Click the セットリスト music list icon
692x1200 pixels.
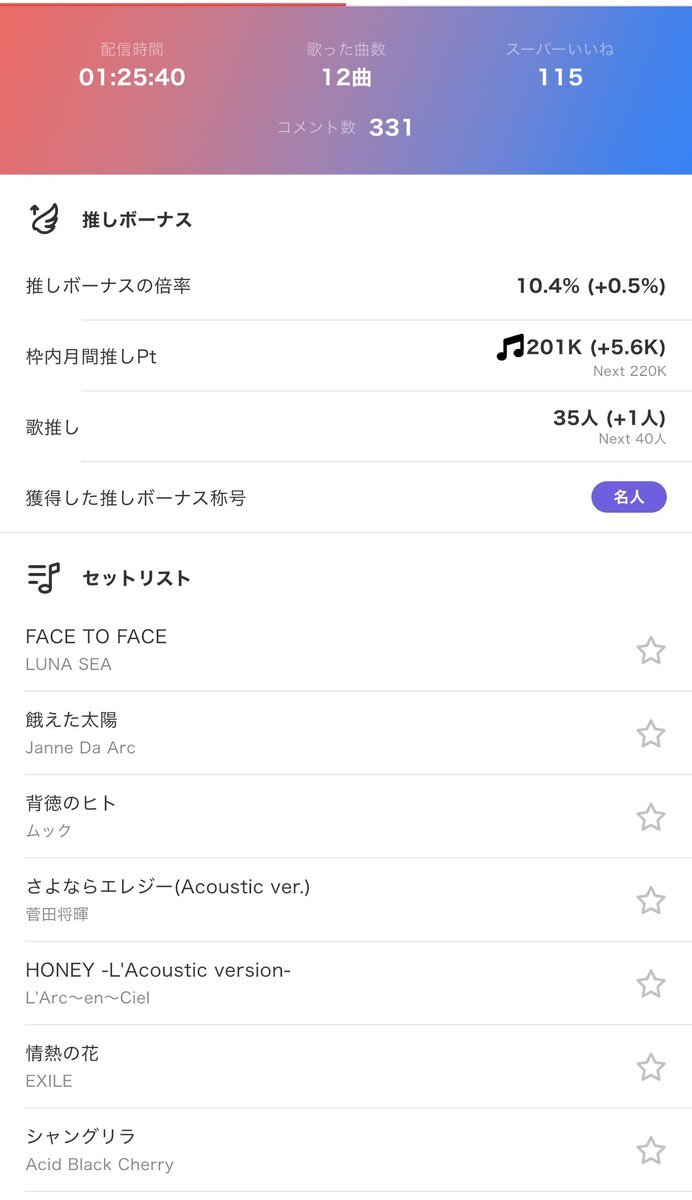coord(45,577)
